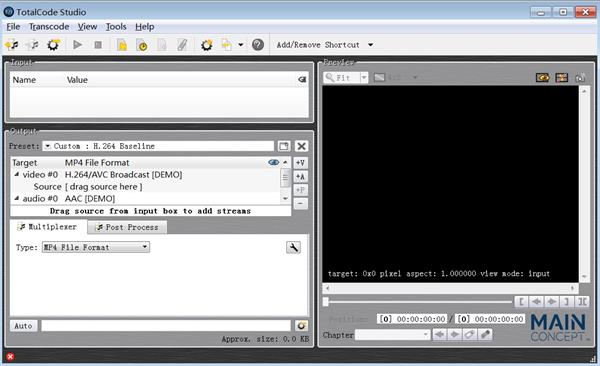Toggle the blue eye on Target row
This screenshot has height=366, width=600.
pyautogui.click(x=274, y=162)
